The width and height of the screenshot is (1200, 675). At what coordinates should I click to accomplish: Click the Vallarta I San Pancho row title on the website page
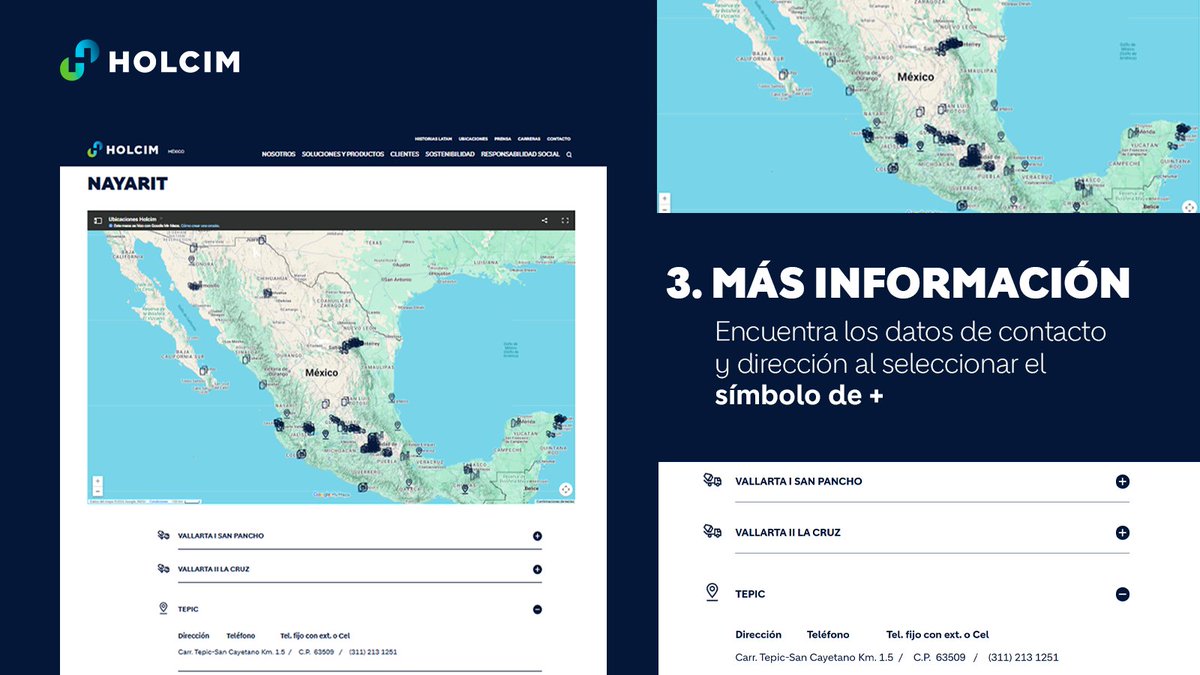pyautogui.click(x=220, y=536)
